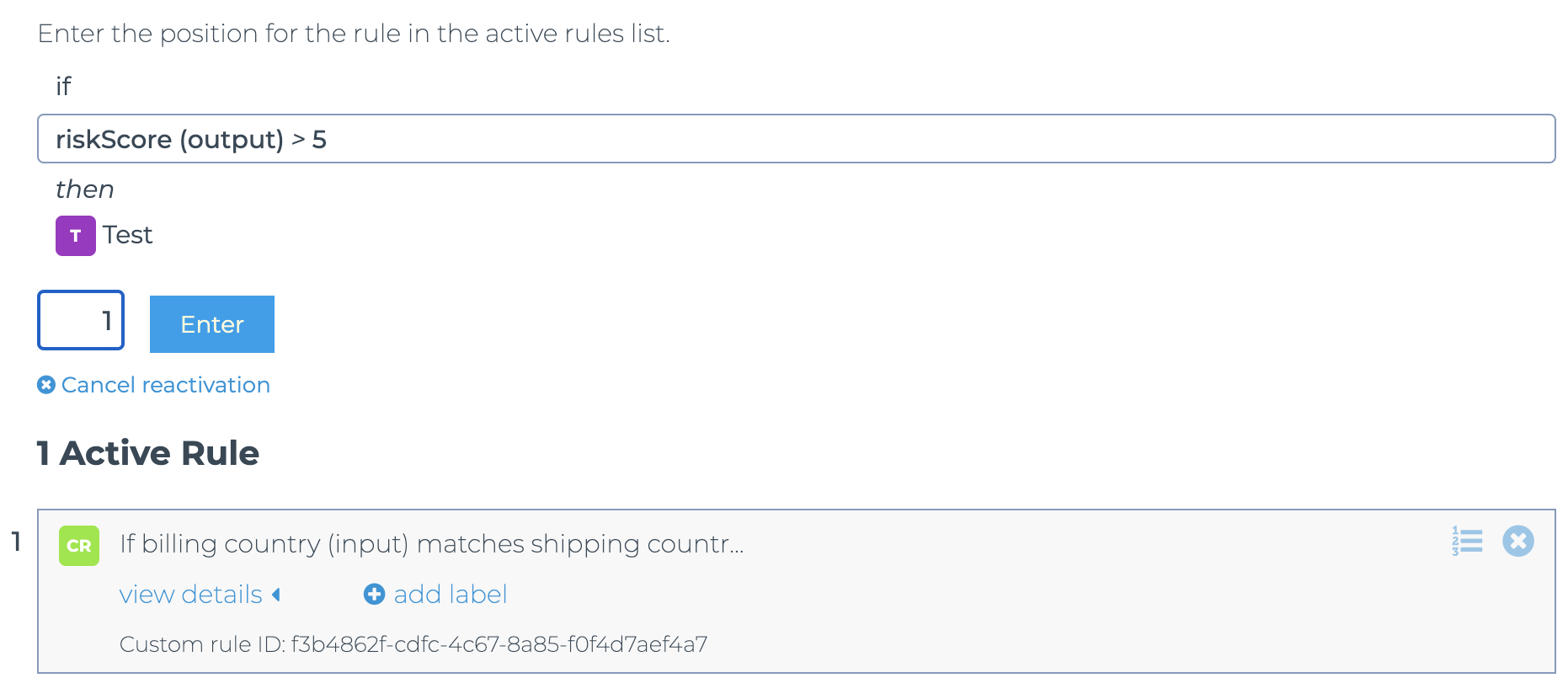Deactivate rule using the circled X icon
Screen dimensions: 1568x694
1518,541
